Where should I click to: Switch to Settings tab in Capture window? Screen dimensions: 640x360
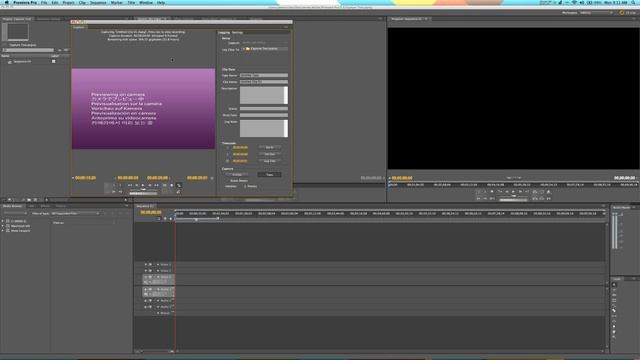pyautogui.click(x=237, y=32)
